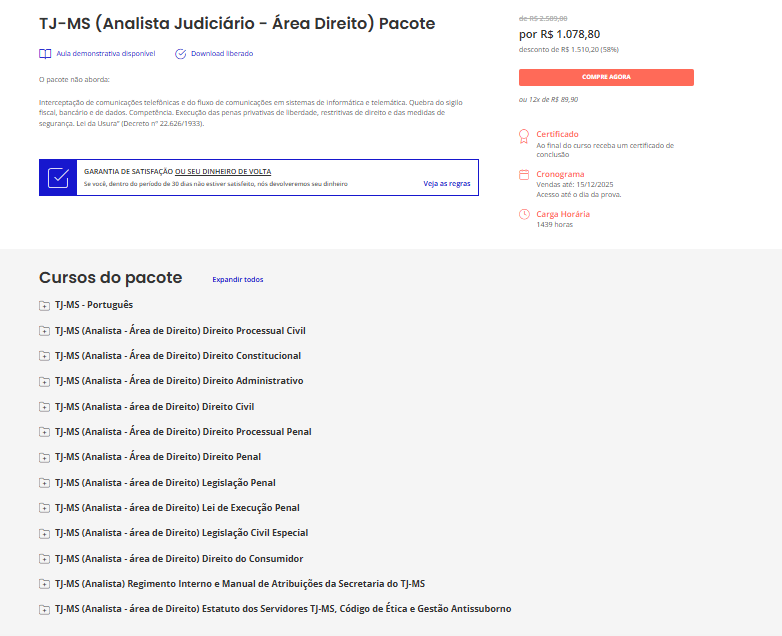
Task: Expand the Legislação Civil Especial course
Action: pyautogui.click(x=44, y=533)
